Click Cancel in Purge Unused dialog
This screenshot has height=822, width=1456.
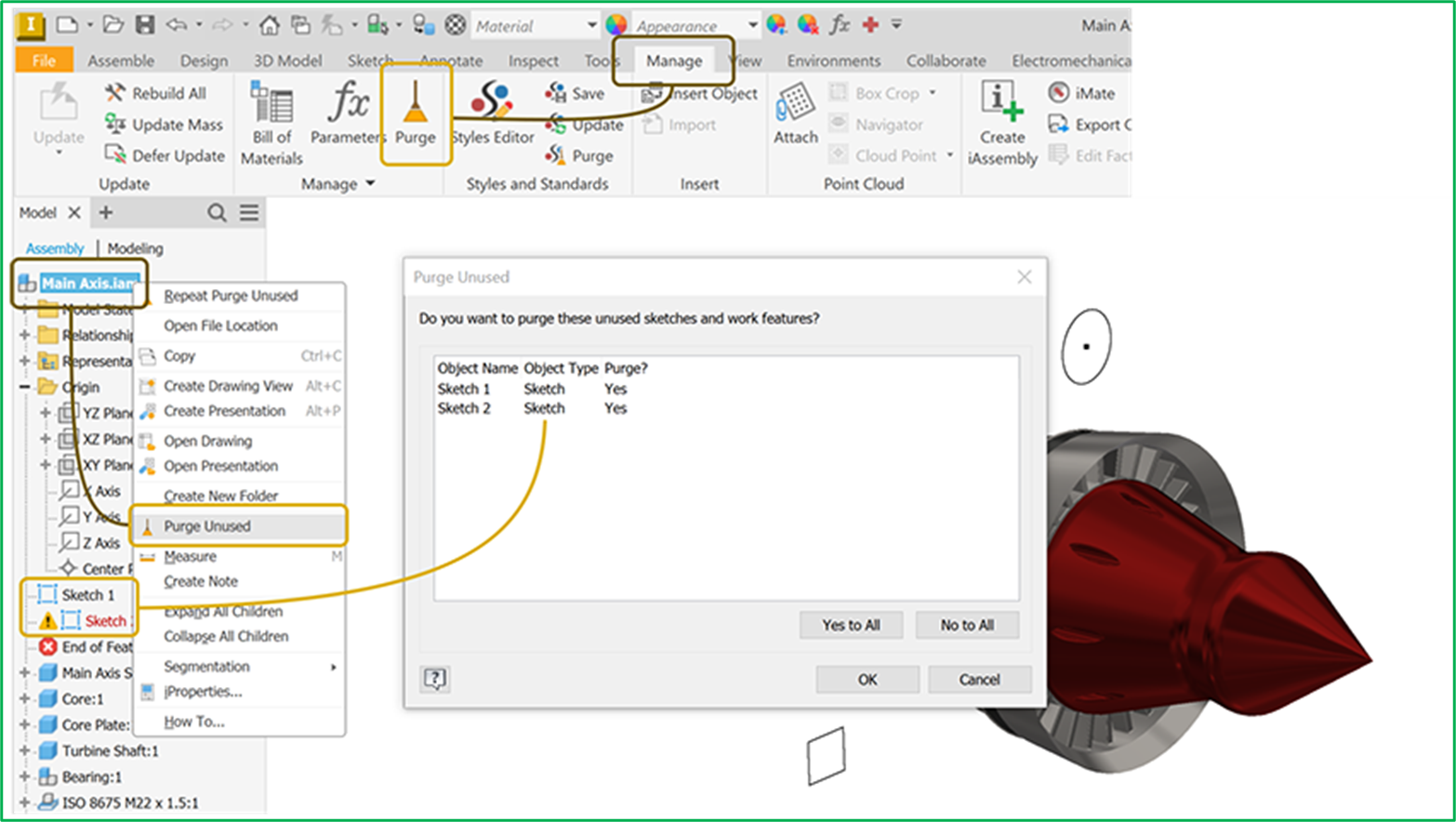(x=979, y=680)
